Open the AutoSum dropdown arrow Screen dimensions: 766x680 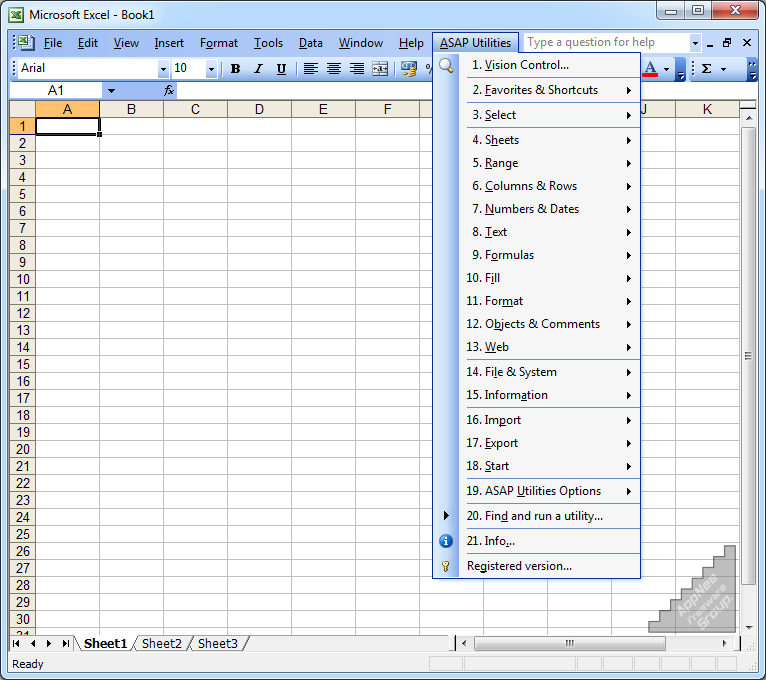click(x=723, y=69)
